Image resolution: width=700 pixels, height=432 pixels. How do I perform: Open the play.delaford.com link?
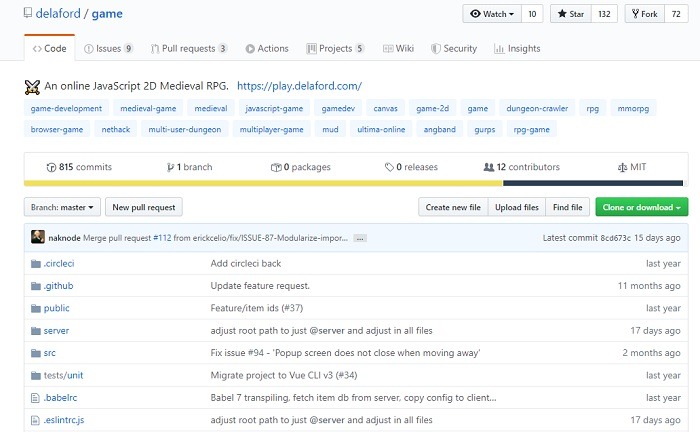299,86
